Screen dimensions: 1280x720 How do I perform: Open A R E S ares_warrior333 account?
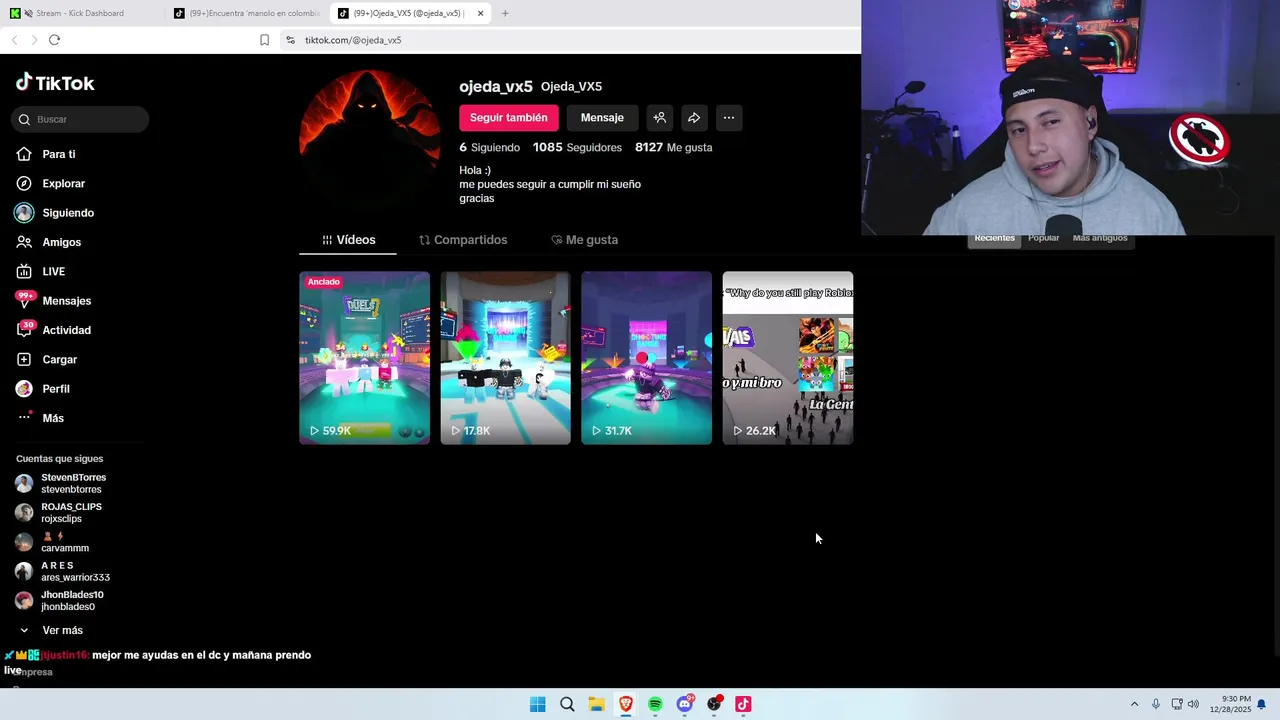pos(63,571)
